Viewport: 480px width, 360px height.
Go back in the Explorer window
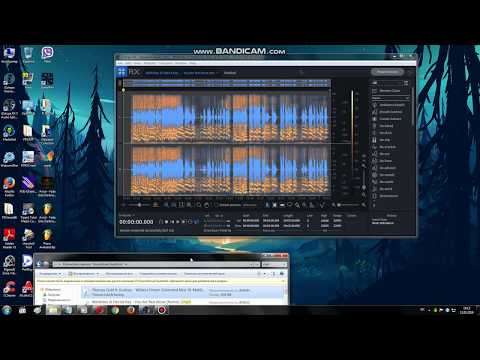pos(39,264)
